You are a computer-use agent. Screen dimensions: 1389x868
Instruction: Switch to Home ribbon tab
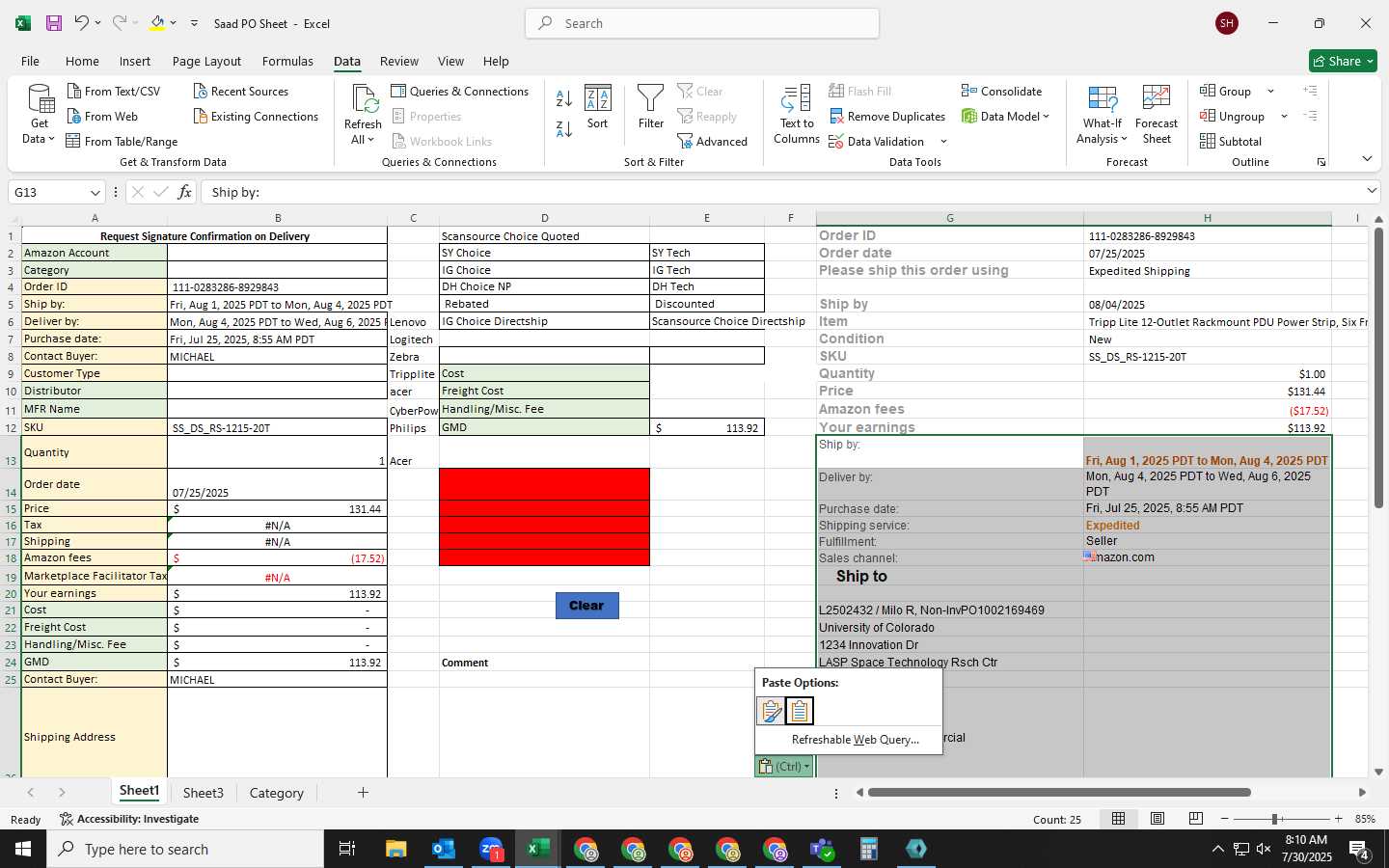click(x=82, y=61)
